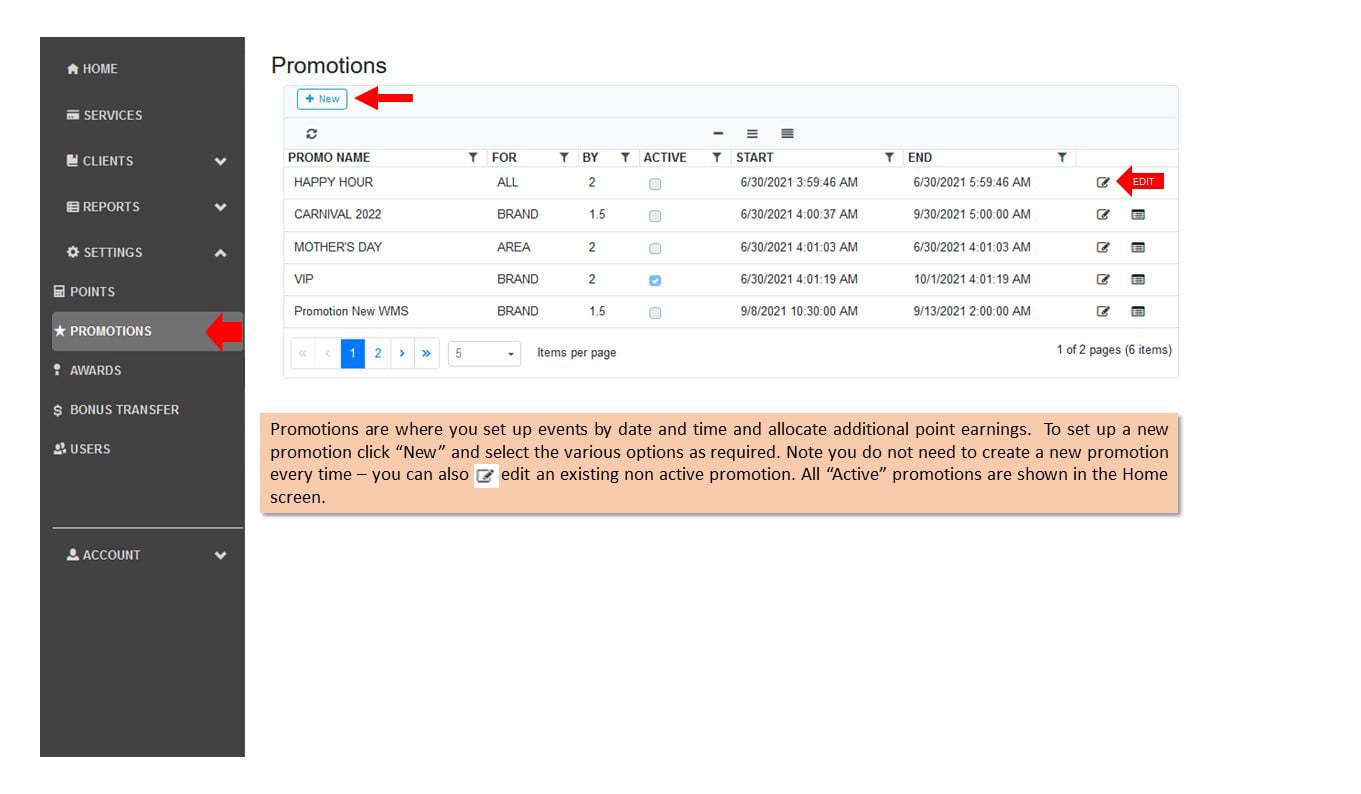Collapse the Settings submenu chevron
1361x794 pixels.
click(x=220, y=253)
